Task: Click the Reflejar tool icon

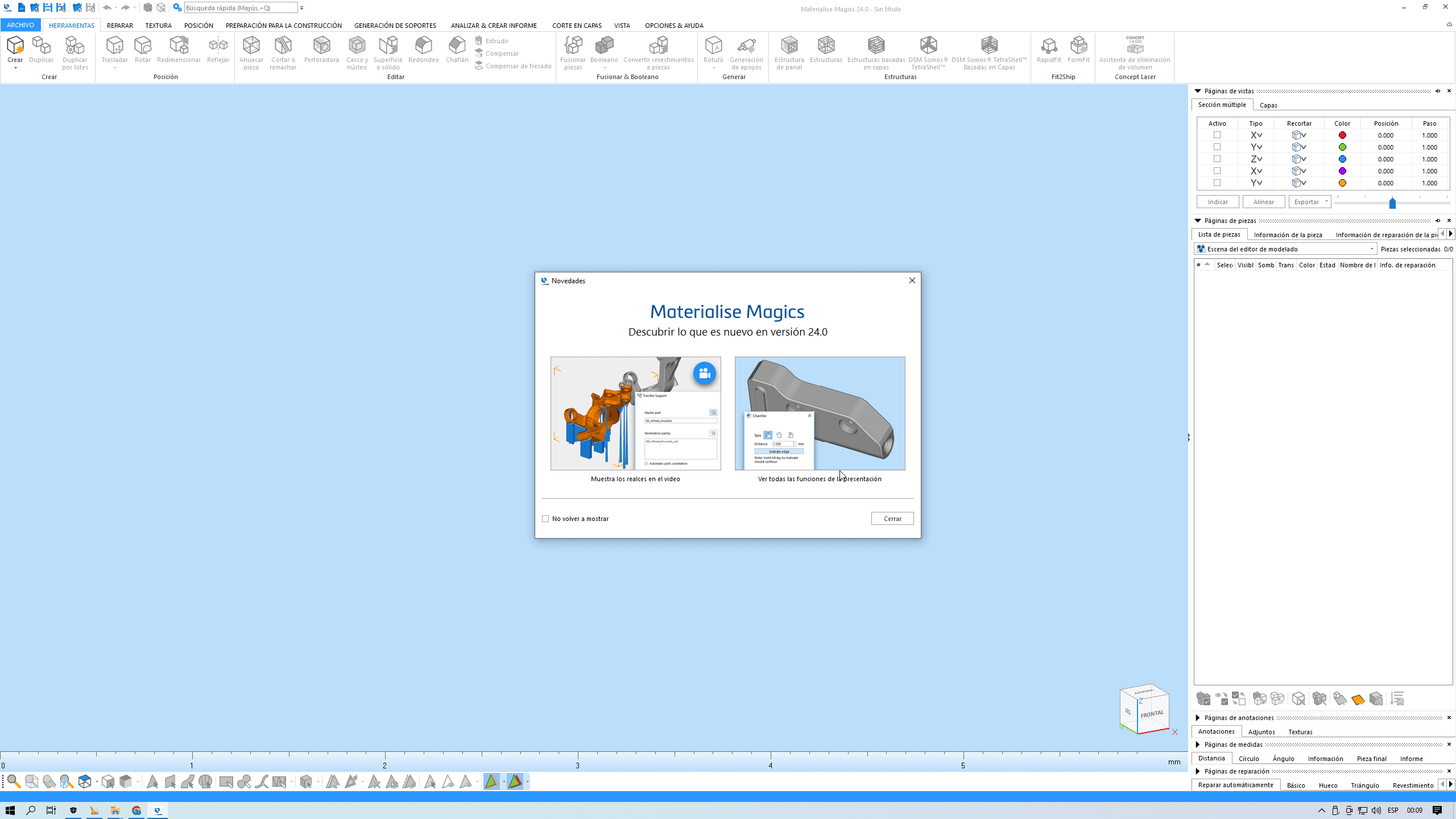Action: (218, 45)
